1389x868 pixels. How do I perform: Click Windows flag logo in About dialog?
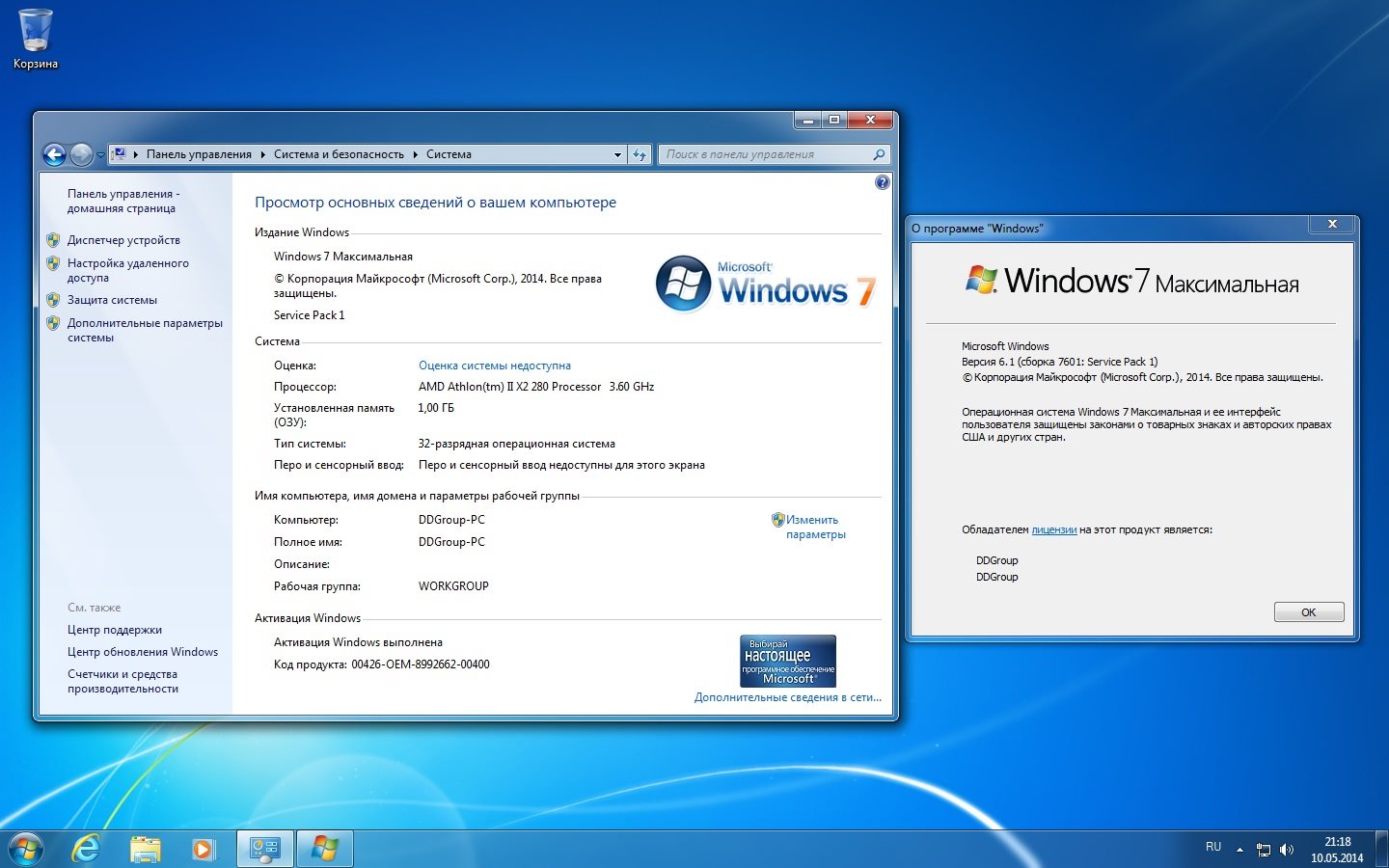(982, 280)
